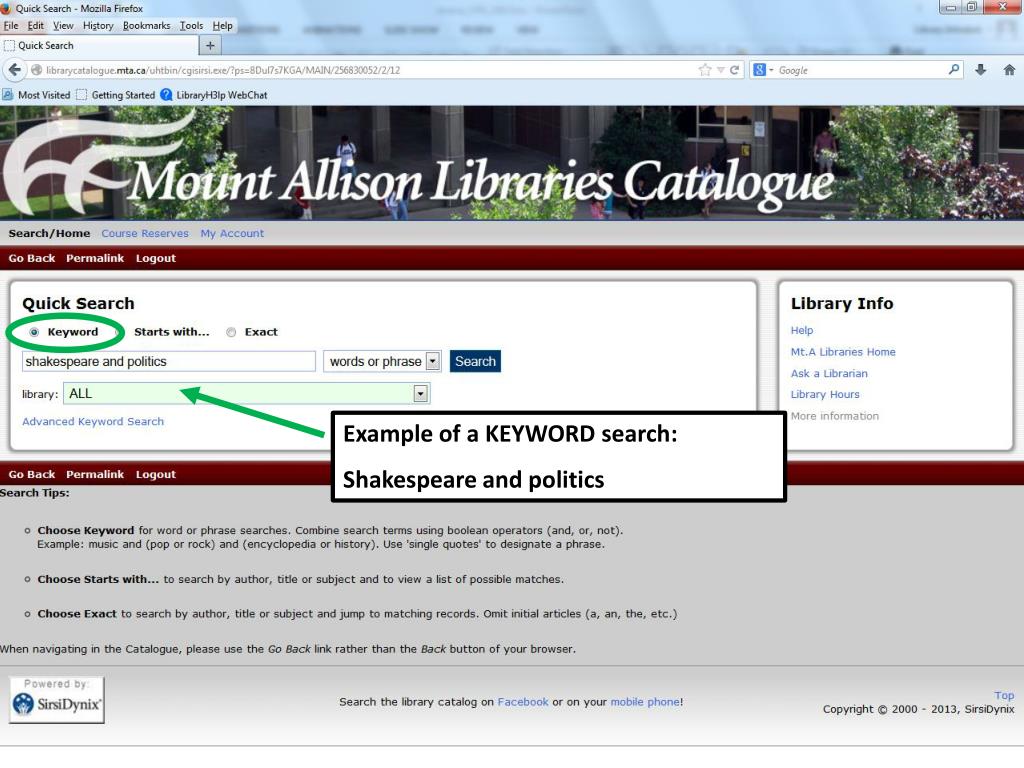Open the downloads arrow icon
1024x768 pixels.
click(x=980, y=70)
